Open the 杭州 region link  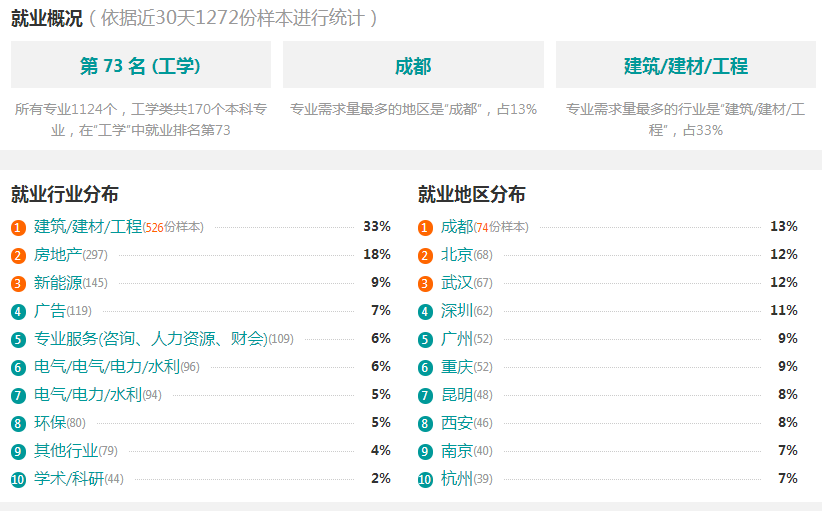click(457, 479)
